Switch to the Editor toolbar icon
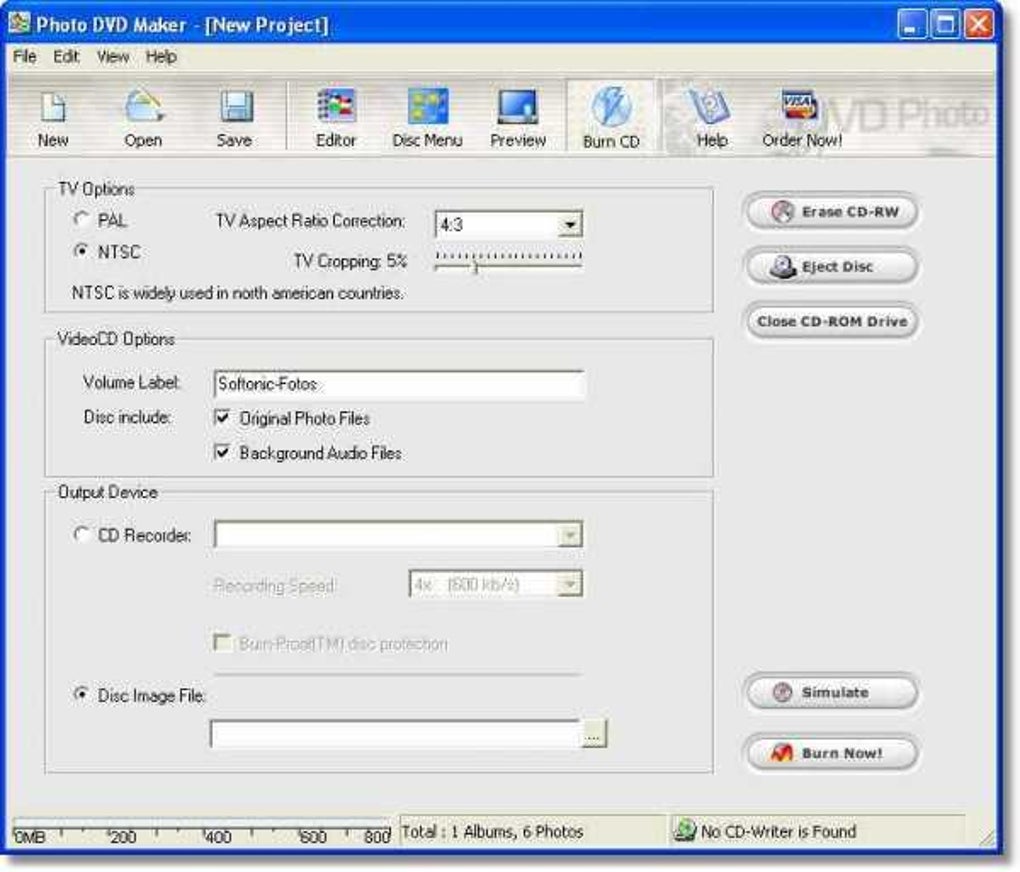 coord(336,106)
